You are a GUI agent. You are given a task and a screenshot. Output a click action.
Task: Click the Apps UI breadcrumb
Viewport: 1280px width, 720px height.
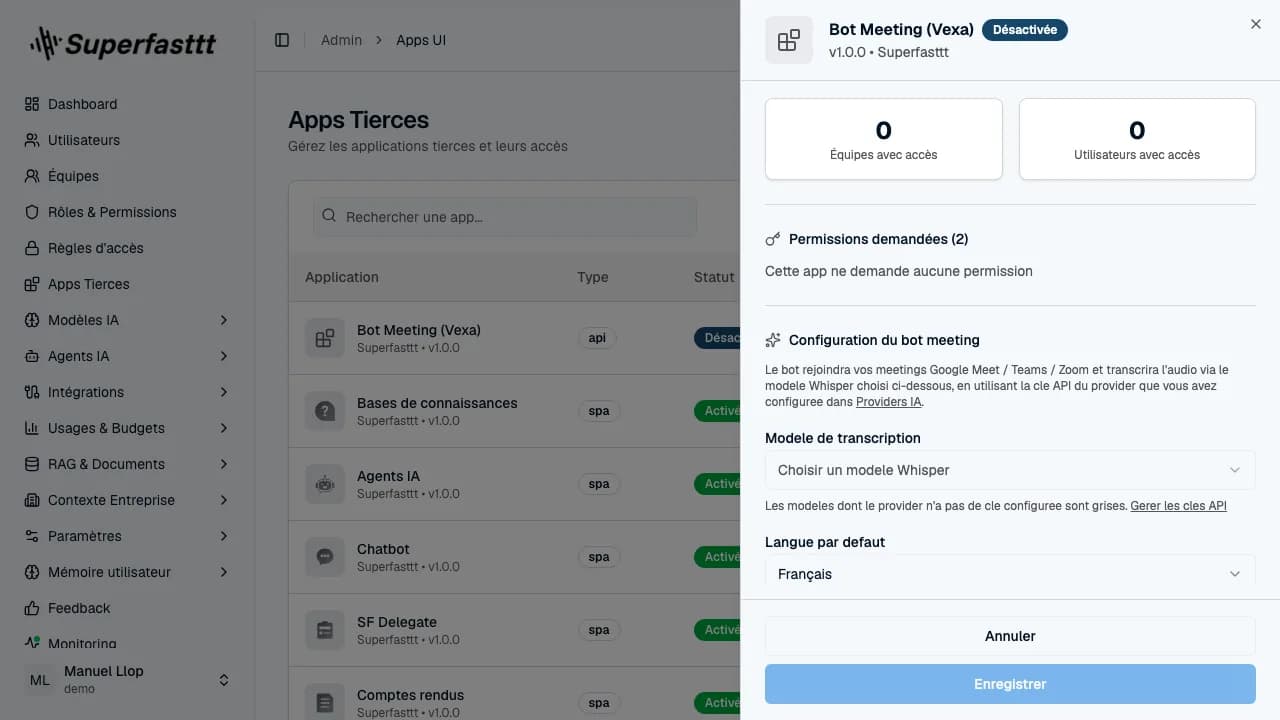[421, 40]
